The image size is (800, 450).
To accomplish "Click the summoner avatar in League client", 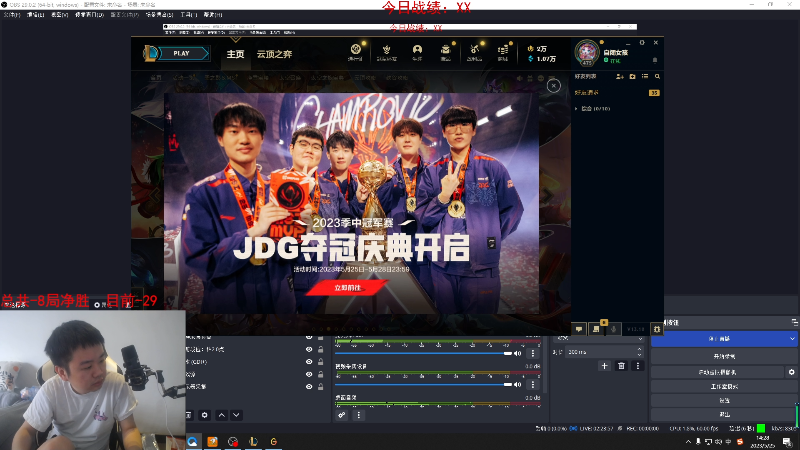I will [x=587, y=52].
